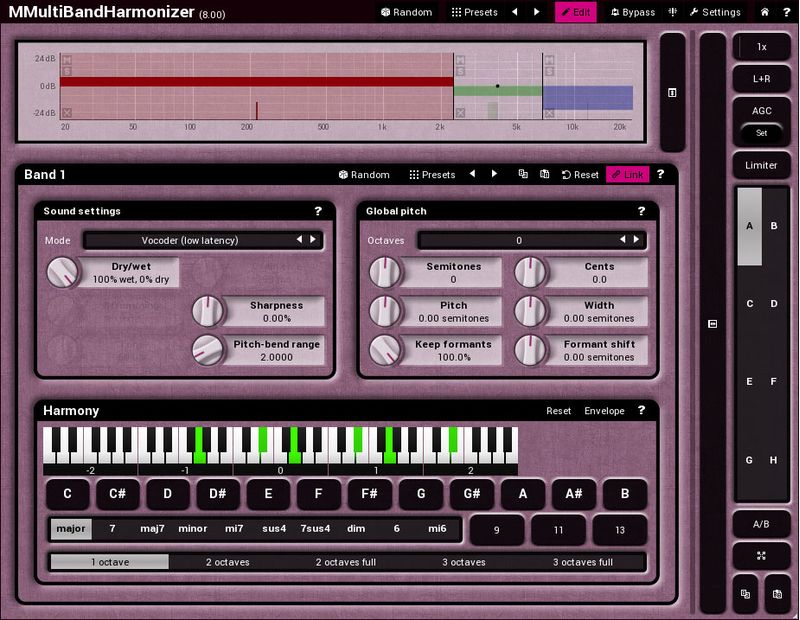Mute band 1 with M button
The image size is (800, 620).
67,61
